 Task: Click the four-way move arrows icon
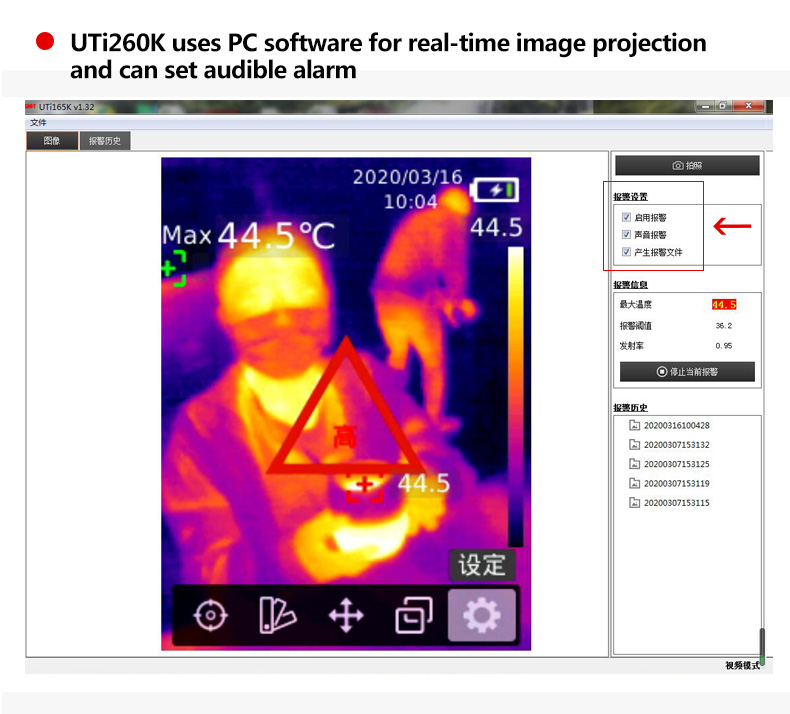click(x=346, y=615)
